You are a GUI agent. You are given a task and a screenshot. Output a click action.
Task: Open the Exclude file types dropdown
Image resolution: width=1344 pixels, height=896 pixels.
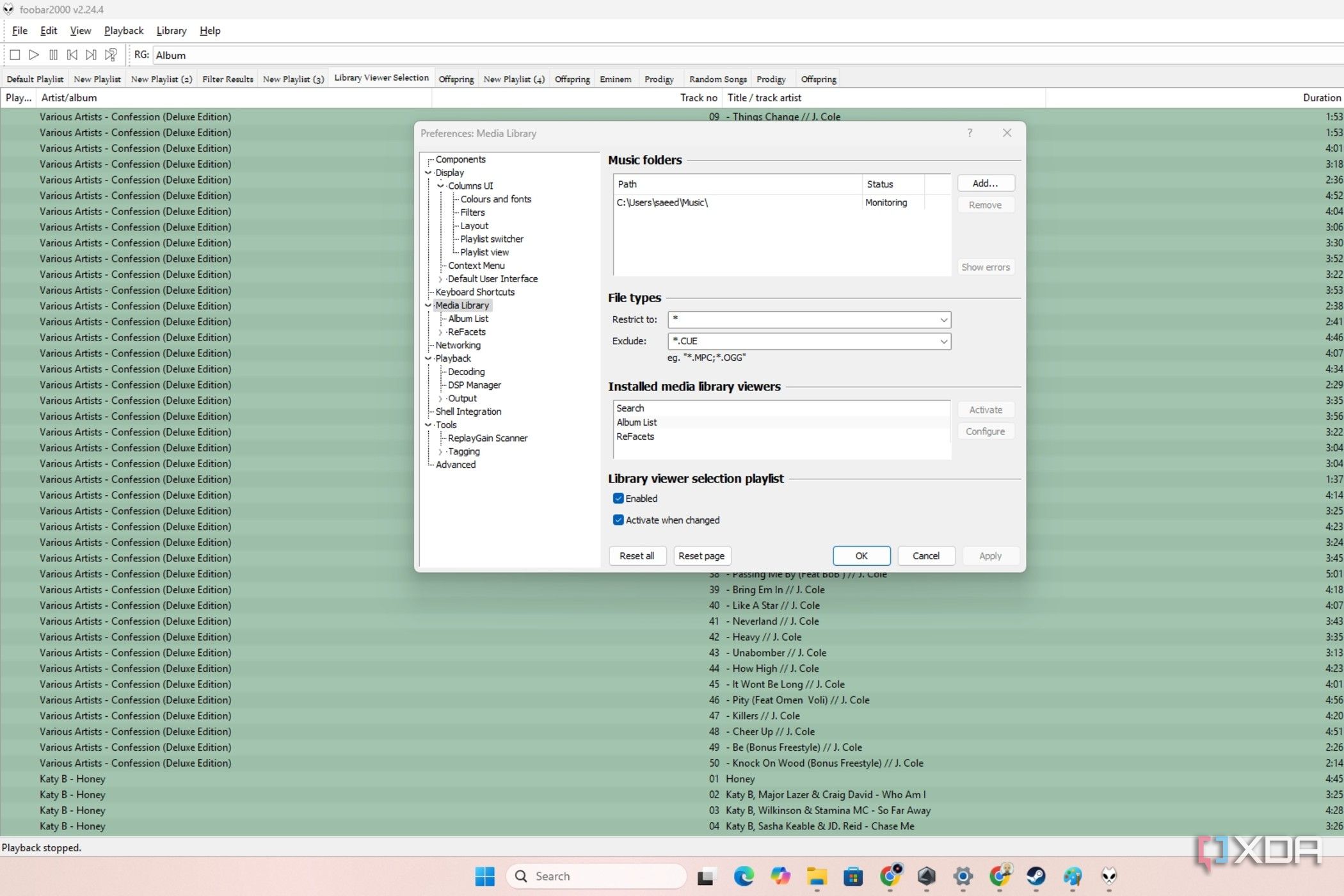tap(943, 341)
